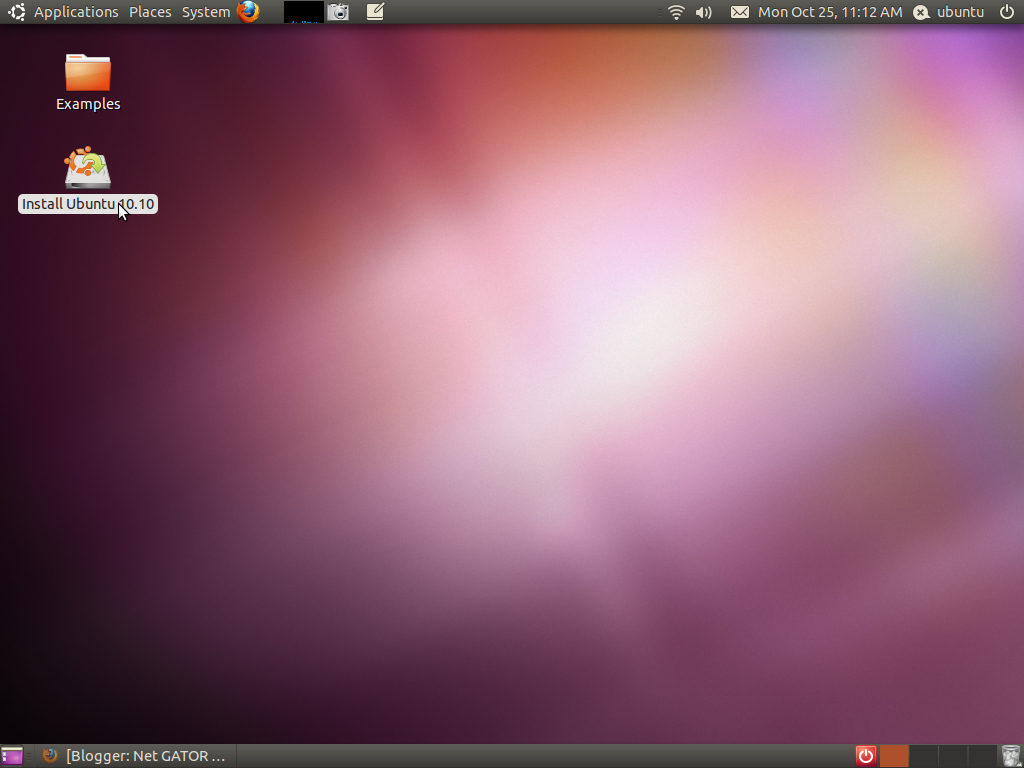Toggle the show desktop button
Viewport: 1024px width, 768px height.
12,756
